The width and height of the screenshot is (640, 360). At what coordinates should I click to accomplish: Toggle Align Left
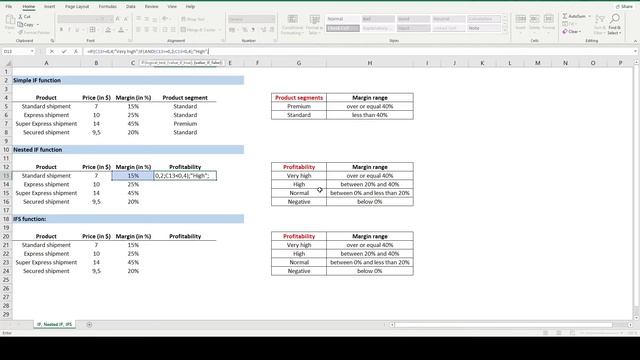click(138, 30)
